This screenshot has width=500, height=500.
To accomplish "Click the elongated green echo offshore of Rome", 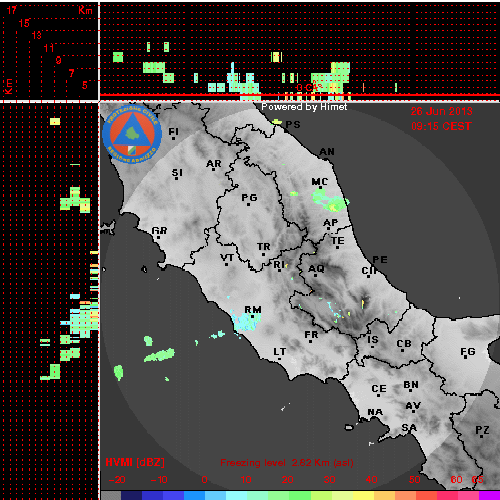I will 160,355.
